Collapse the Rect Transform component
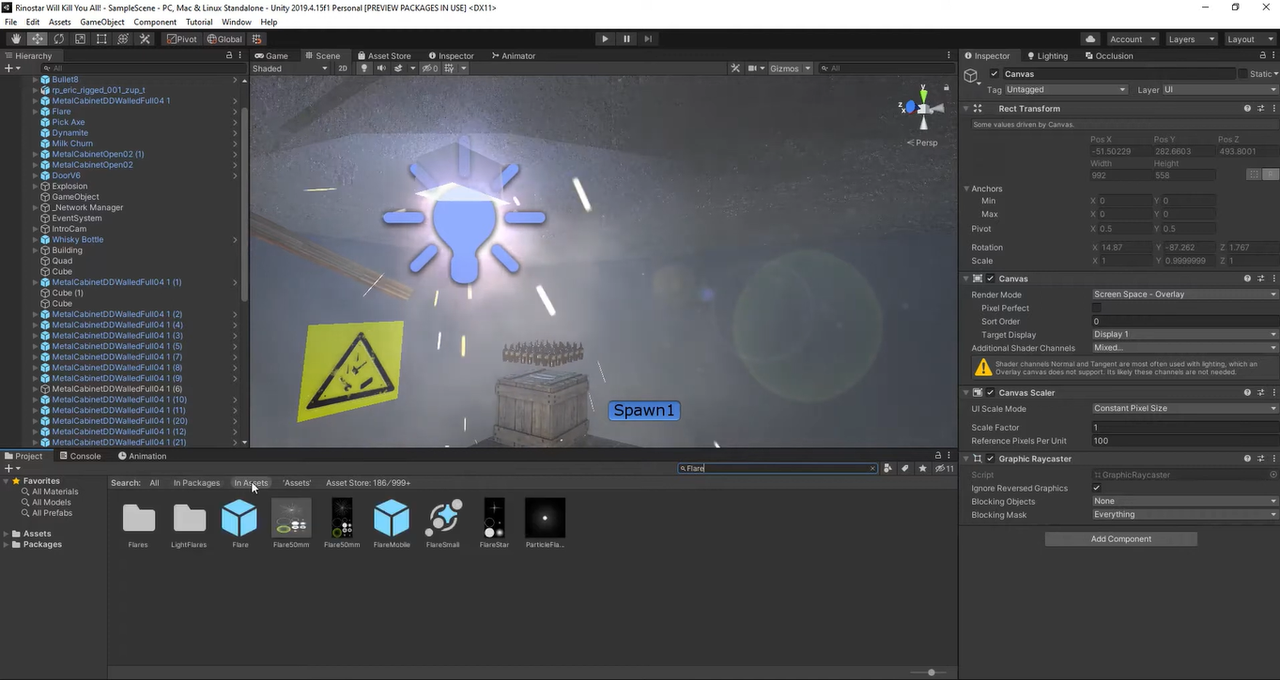The image size is (1280, 680). (x=967, y=108)
